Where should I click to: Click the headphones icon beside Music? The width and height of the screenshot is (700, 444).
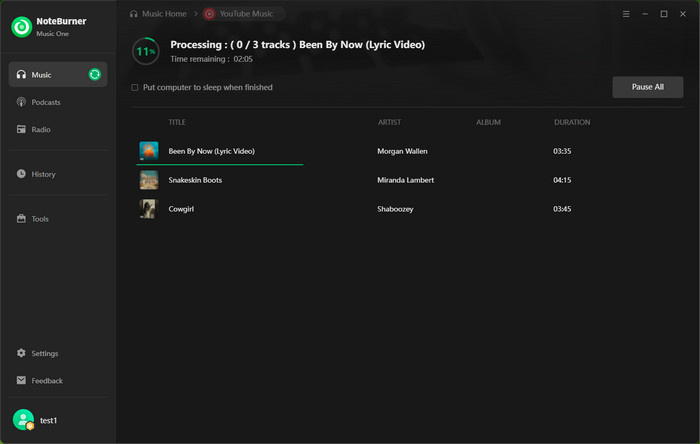(x=21, y=75)
